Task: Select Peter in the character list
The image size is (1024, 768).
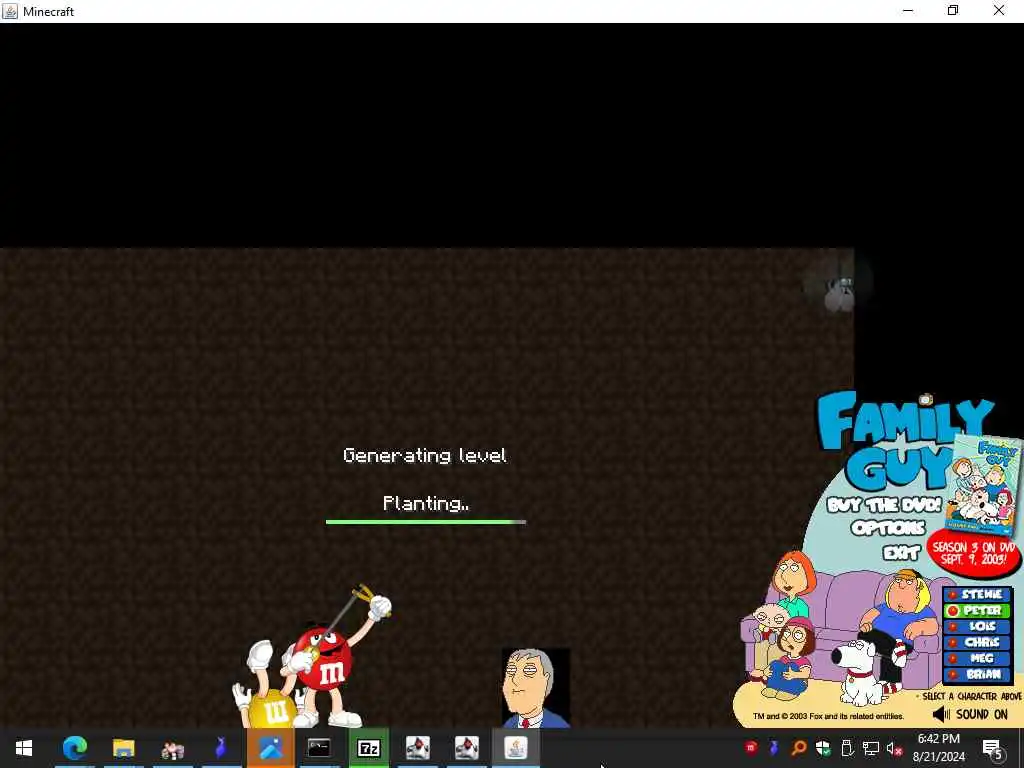Action: click(x=977, y=611)
